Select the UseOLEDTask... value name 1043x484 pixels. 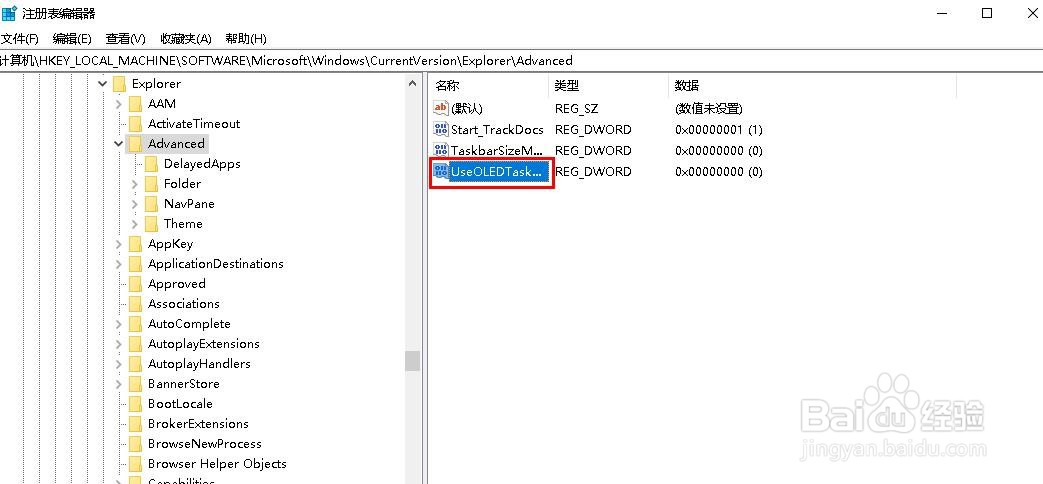(x=496, y=172)
